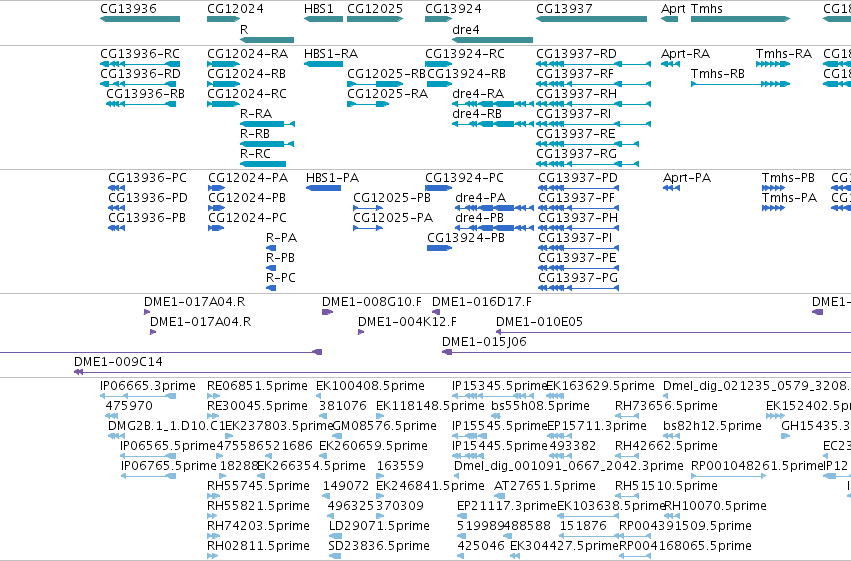Viewport: 851px width, 561px height.
Task: Select EST label AT27651.5prime
Action: 545,486
